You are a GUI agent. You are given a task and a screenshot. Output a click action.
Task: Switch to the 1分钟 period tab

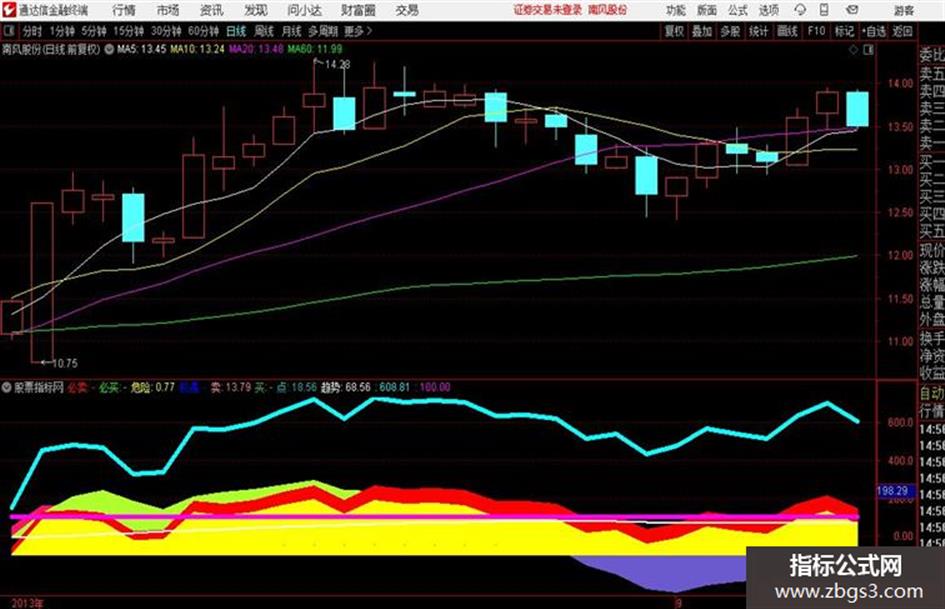tap(62, 31)
